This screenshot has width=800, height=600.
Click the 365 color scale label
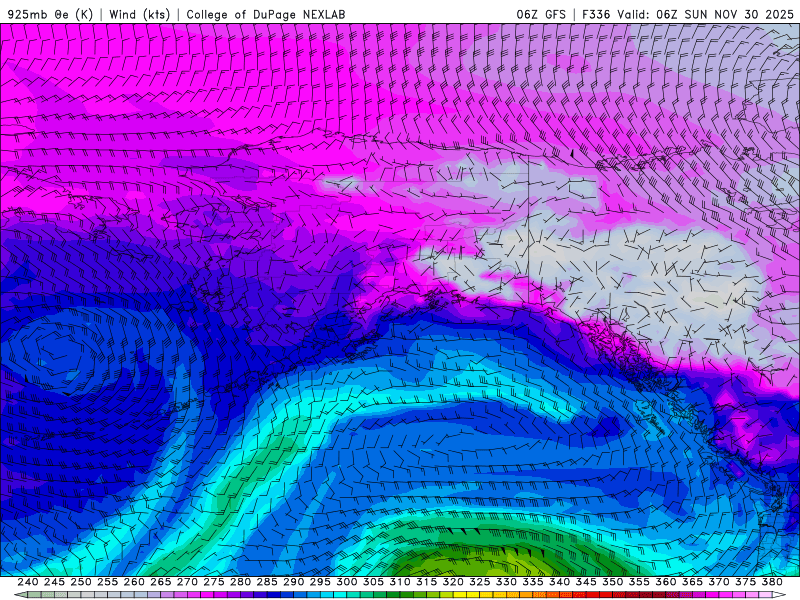tap(692, 582)
